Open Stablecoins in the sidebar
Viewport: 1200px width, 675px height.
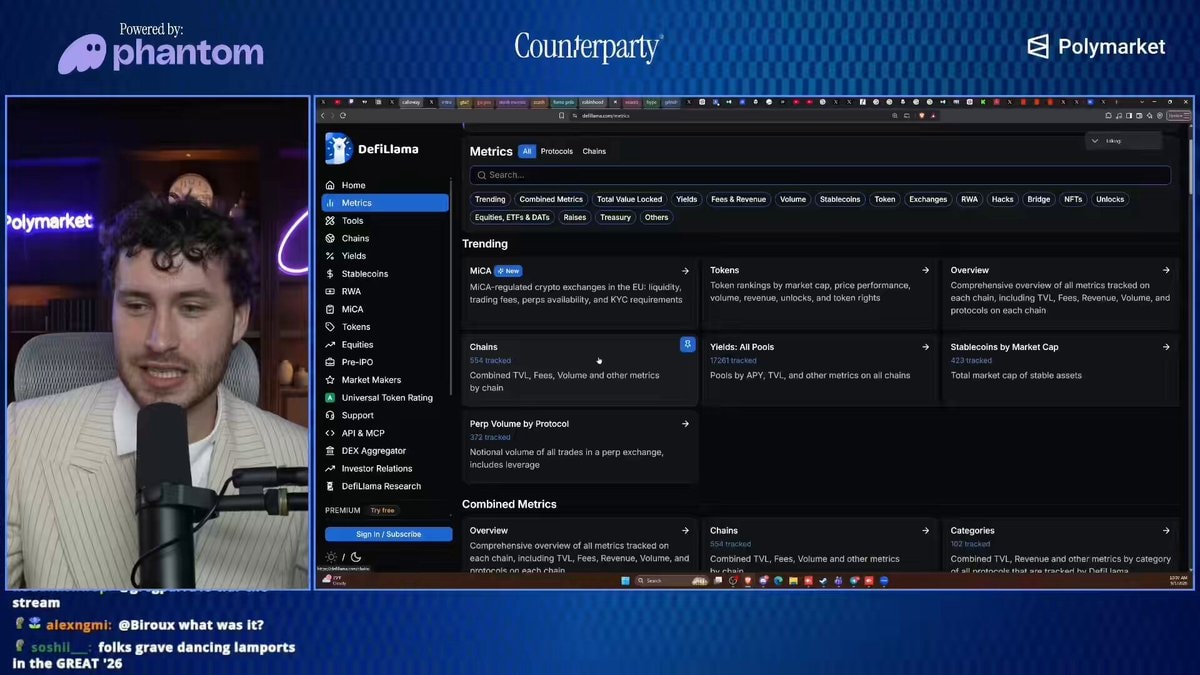pyautogui.click(x=384, y=274)
